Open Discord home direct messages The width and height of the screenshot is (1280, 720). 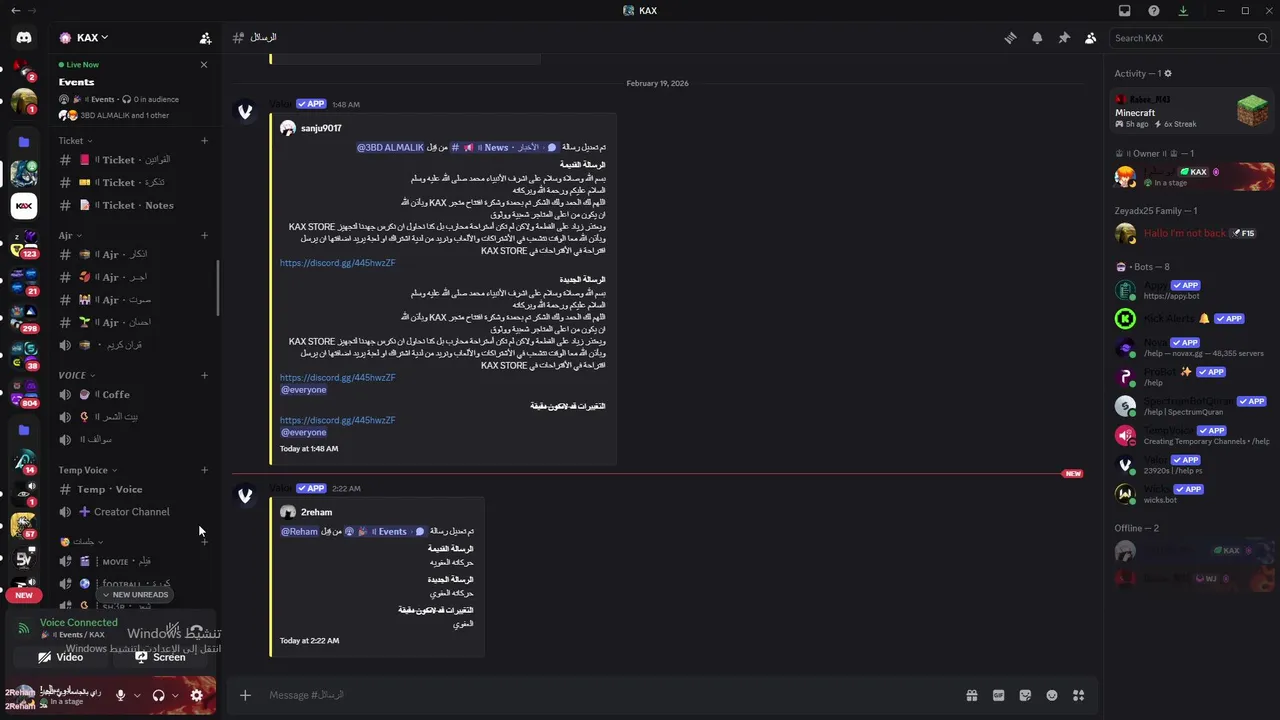[x=24, y=38]
